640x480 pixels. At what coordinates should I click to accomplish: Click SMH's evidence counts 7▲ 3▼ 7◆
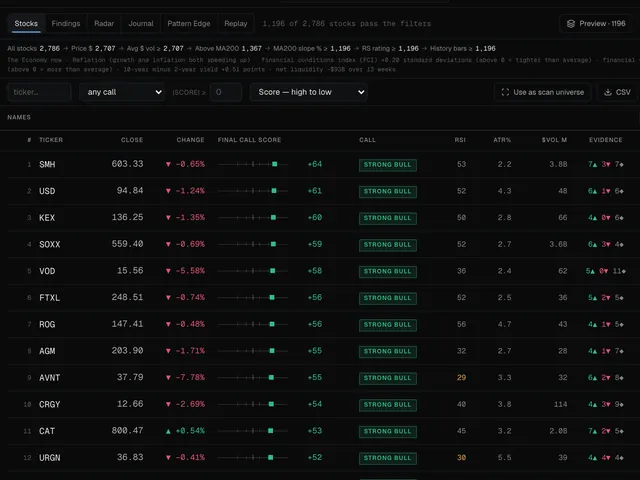click(606, 164)
